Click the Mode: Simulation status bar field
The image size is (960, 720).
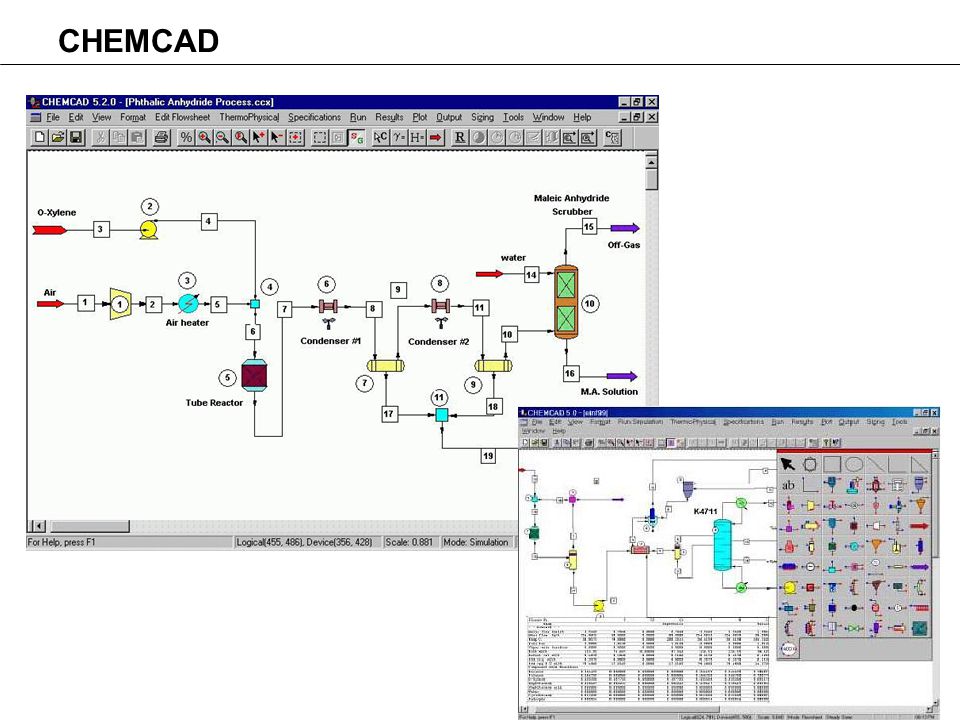pos(476,542)
